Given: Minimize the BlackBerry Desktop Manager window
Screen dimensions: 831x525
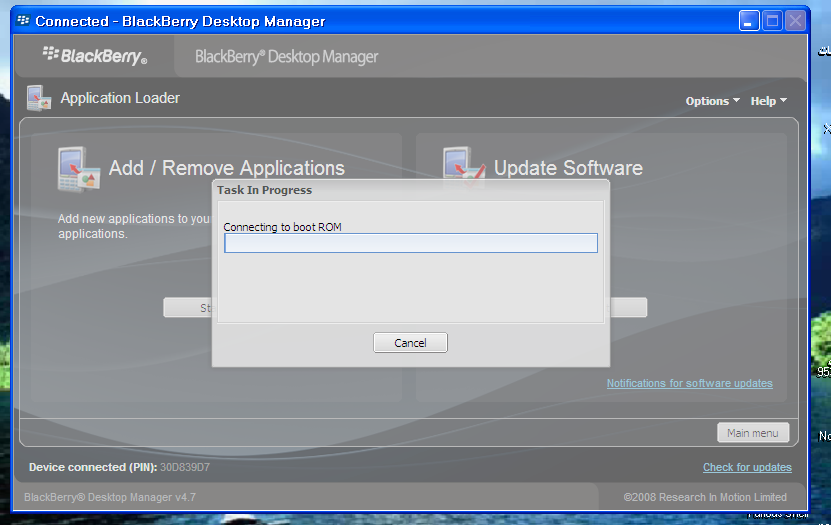Looking at the screenshot, I should pyautogui.click(x=749, y=21).
